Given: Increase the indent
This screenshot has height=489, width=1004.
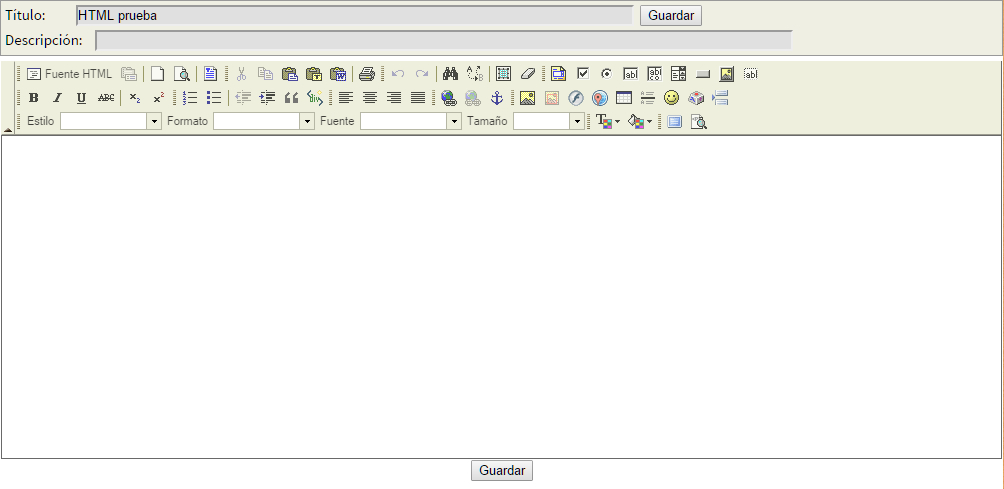Looking at the screenshot, I should [267, 98].
